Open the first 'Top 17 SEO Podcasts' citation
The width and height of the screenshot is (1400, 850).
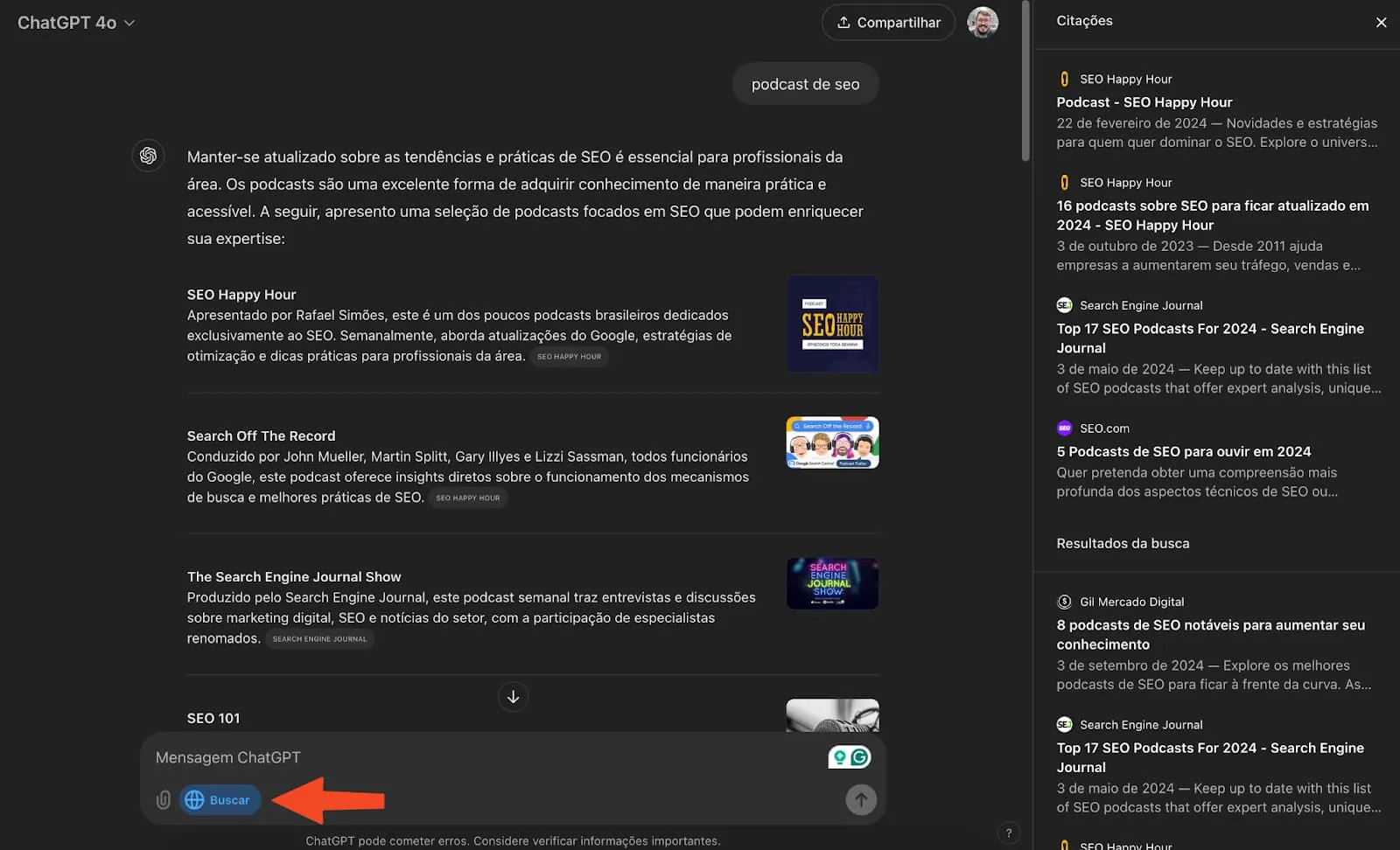[x=1210, y=338]
